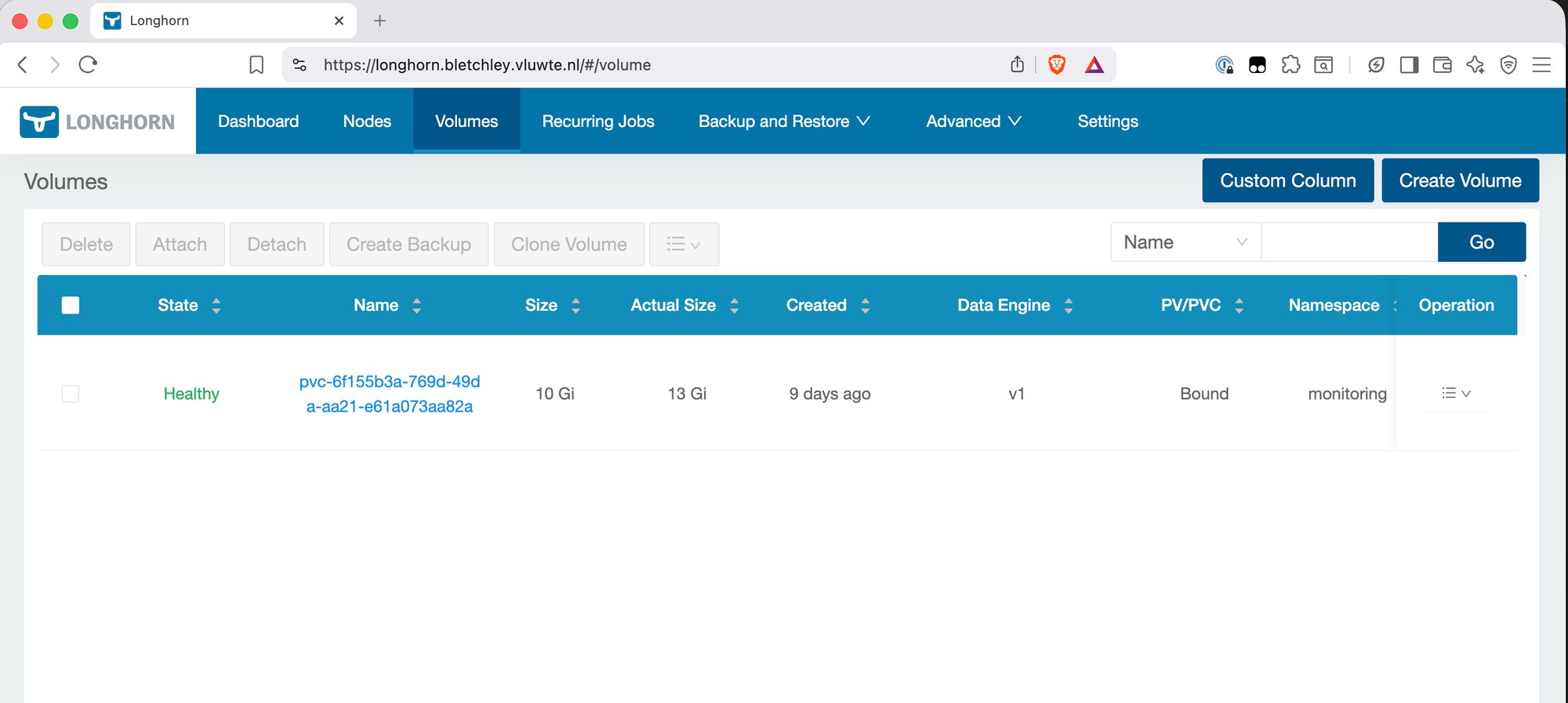The image size is (1568, 703).
Task: Click the Detach button
Action: point(277,245)
